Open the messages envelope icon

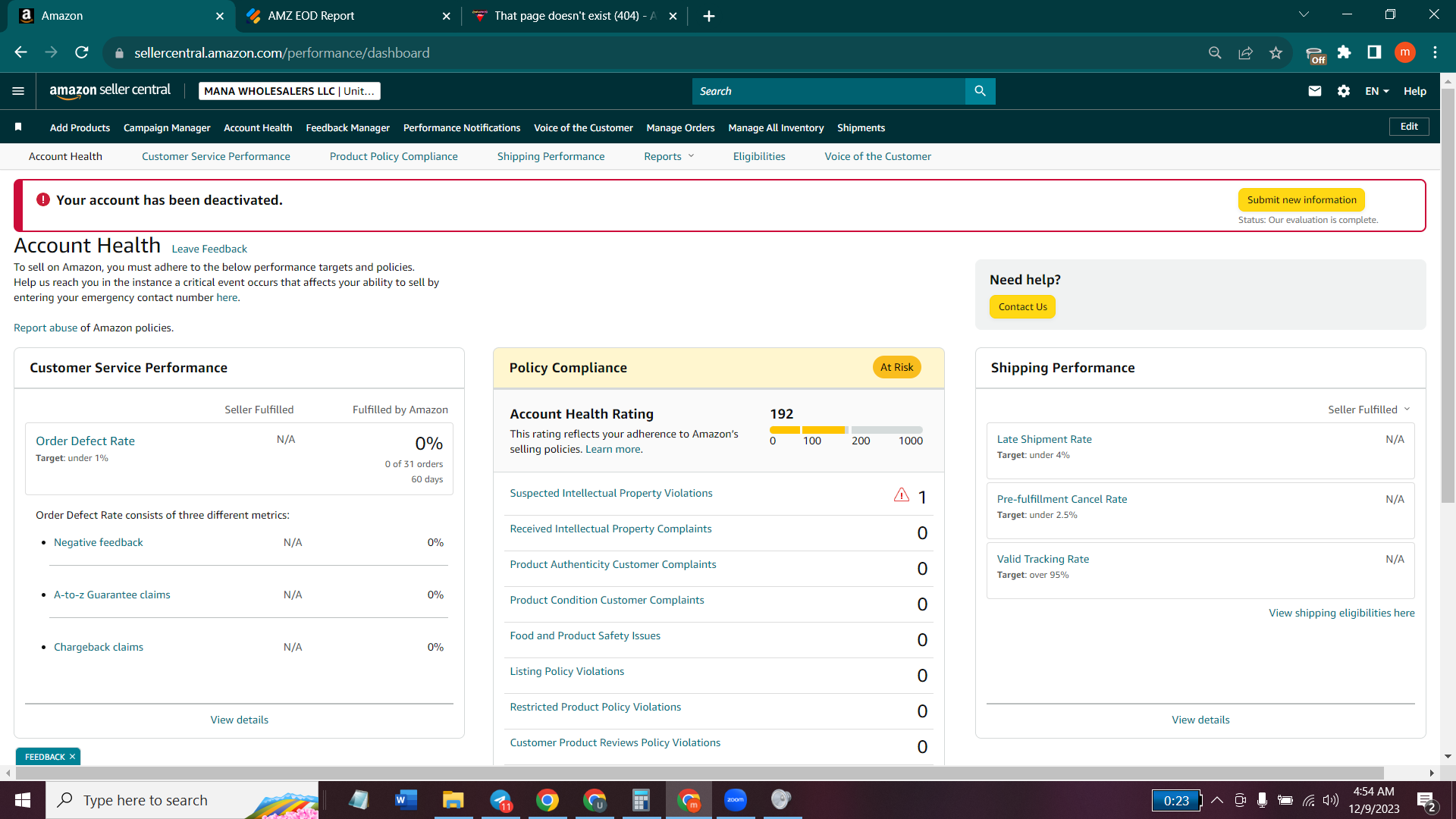[1315, 91]
